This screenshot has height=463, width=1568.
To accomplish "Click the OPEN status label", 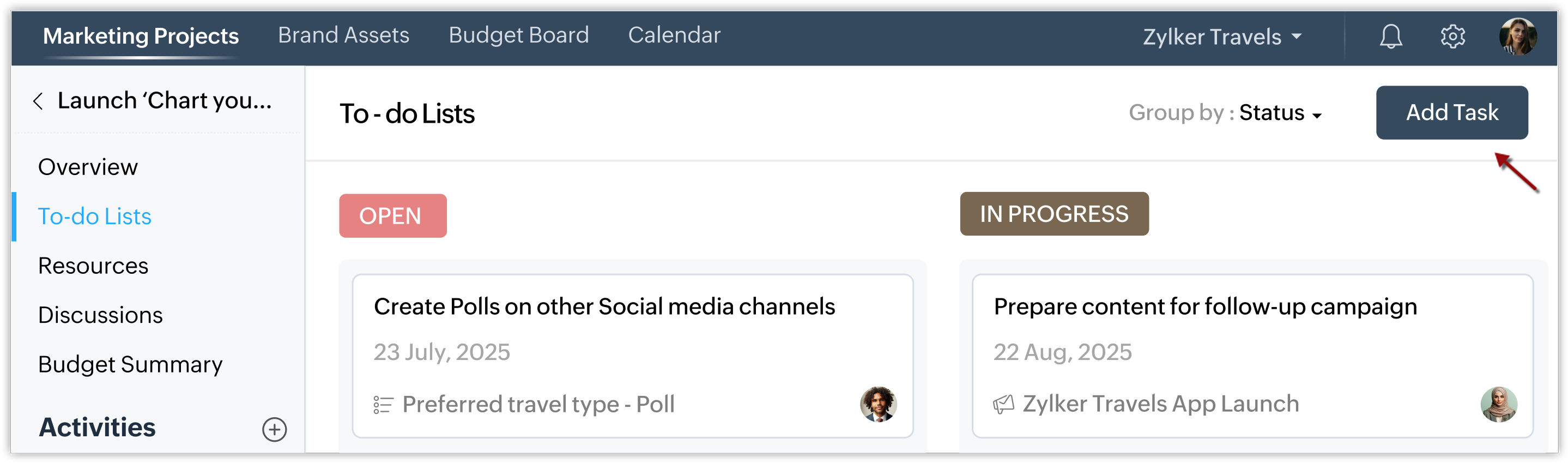I will (x=392, y=215).
